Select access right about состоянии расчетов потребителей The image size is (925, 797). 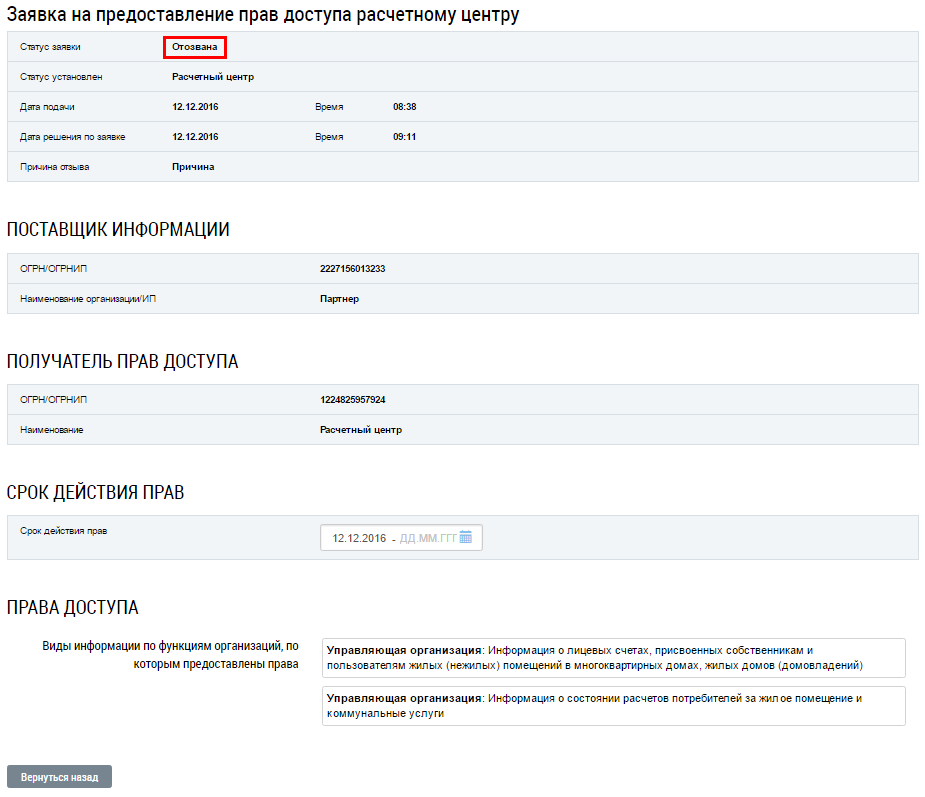[613, 706]
